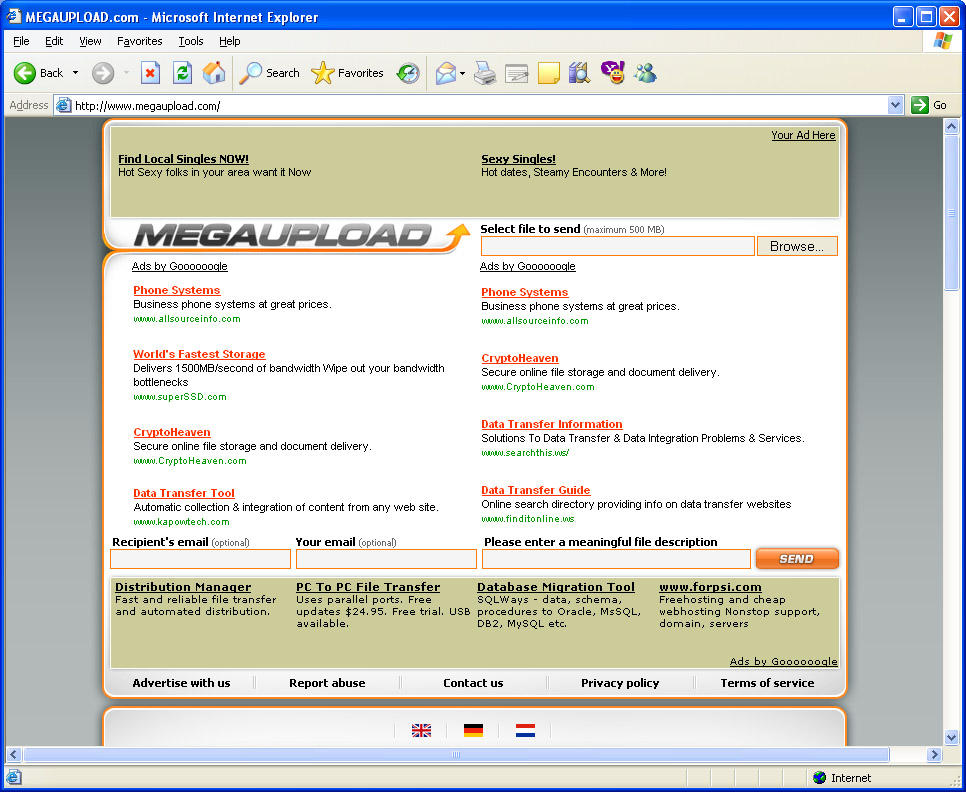Open the Favorites star toolbar button
This screenshot has height=792, width=966.
[347, 73]
